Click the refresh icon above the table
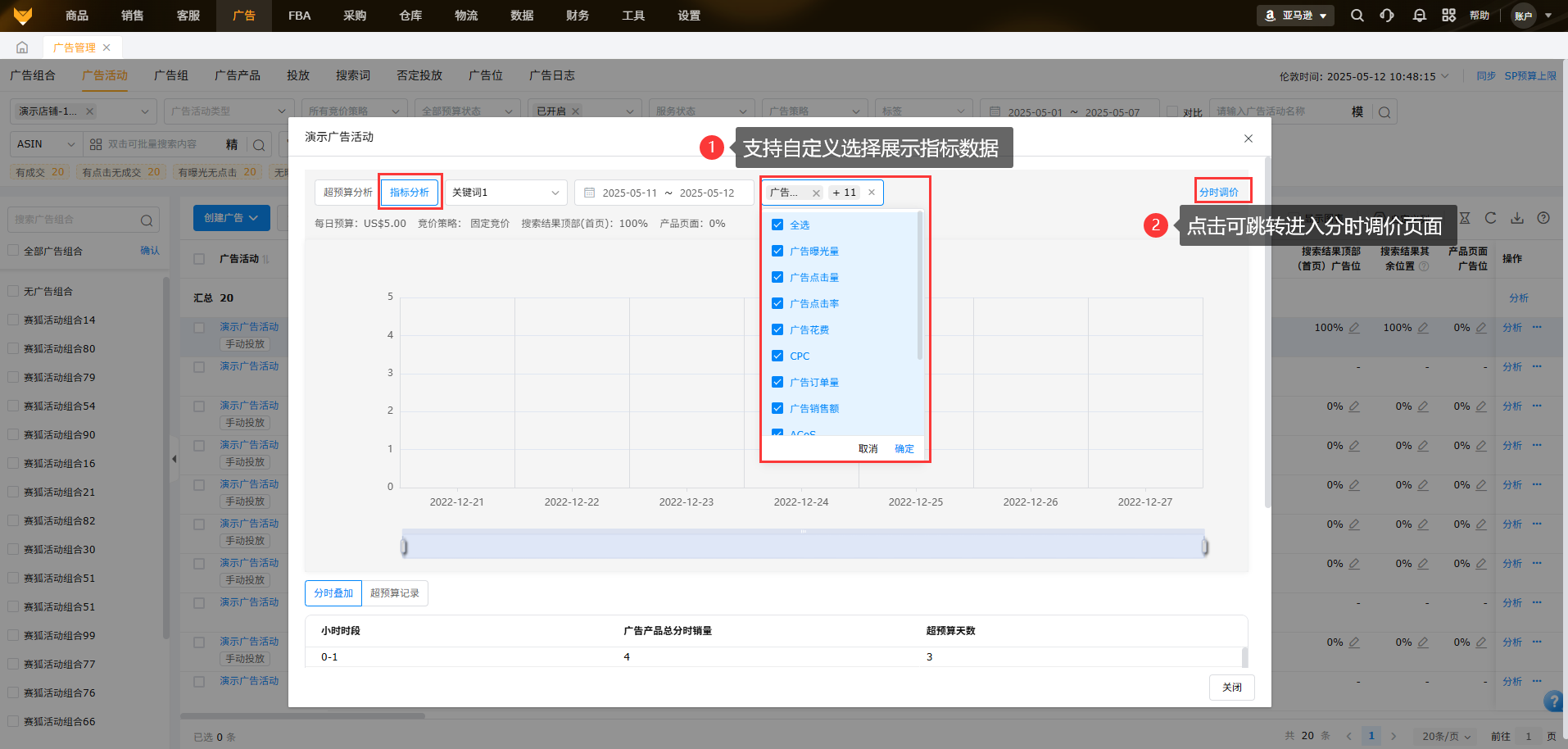Screen dimensions: 1568x749 point(1490,218)
